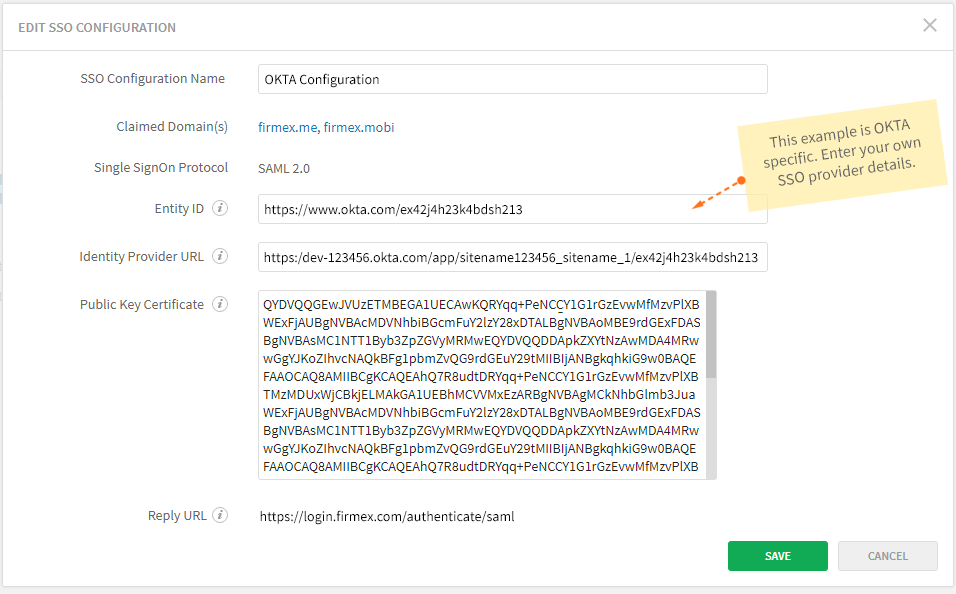Open the firmex.me claimed domain link
This screenshot has height=594, width=956.
click(x=288, y=127)
